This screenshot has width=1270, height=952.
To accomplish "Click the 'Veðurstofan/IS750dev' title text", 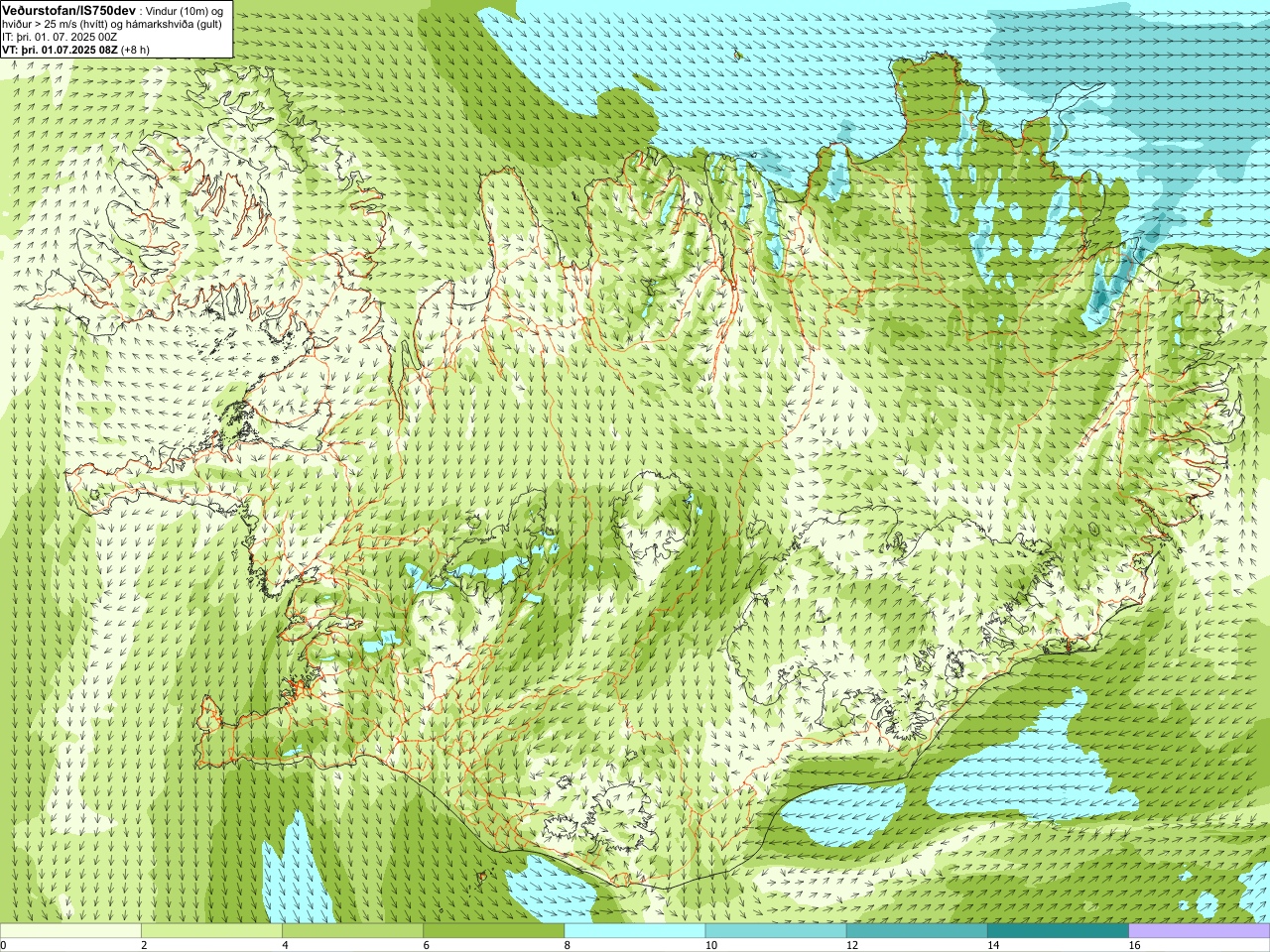I will [x=68, y=9].
